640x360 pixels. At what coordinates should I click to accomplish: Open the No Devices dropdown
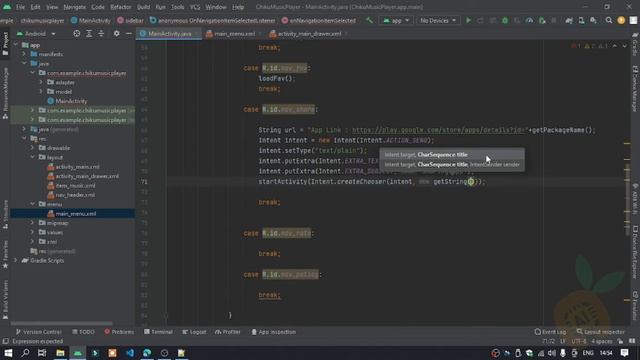point(438,20)
